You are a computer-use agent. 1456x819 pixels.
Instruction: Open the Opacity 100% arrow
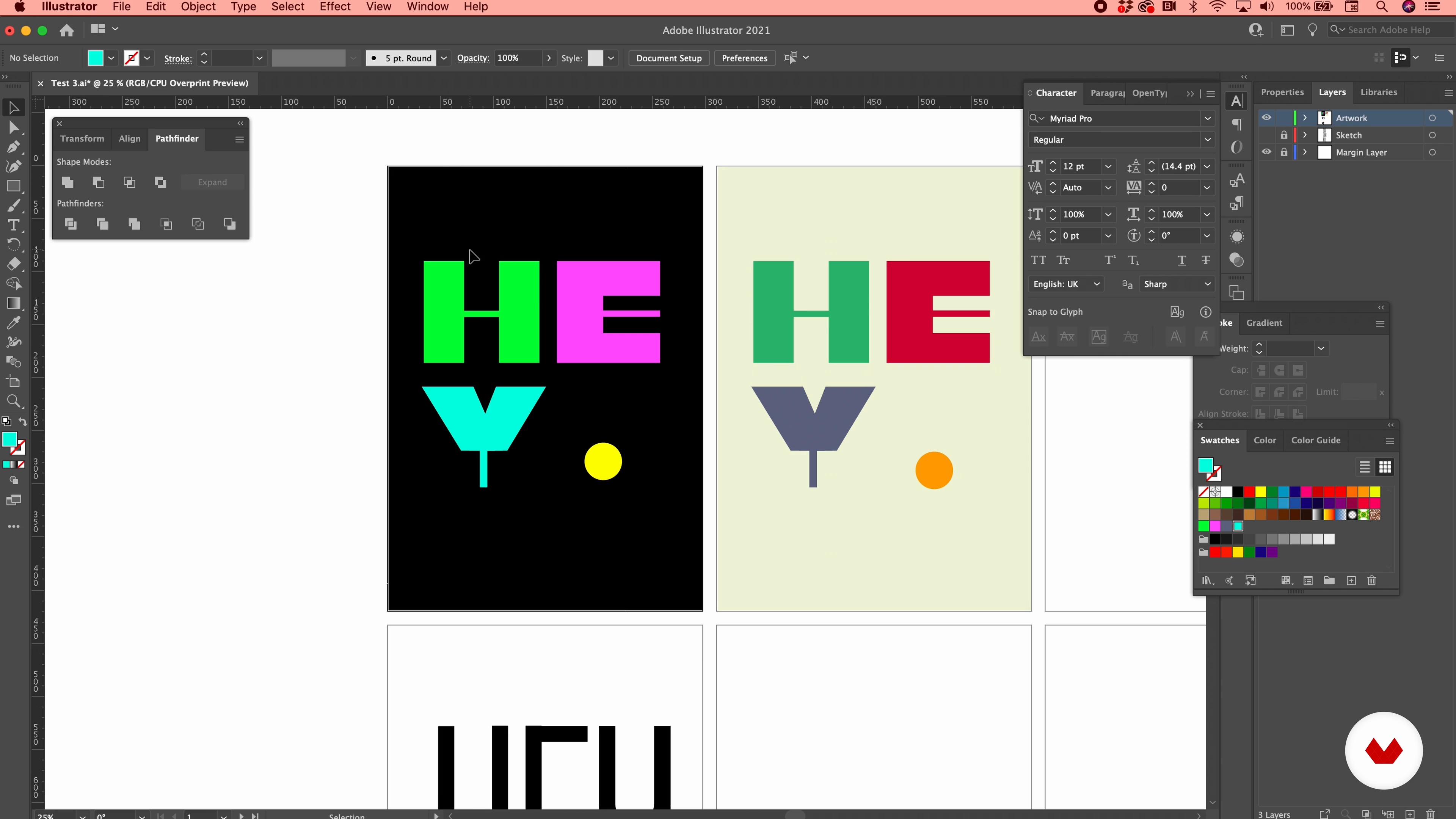pyautogui.click(x=548, y=58)
